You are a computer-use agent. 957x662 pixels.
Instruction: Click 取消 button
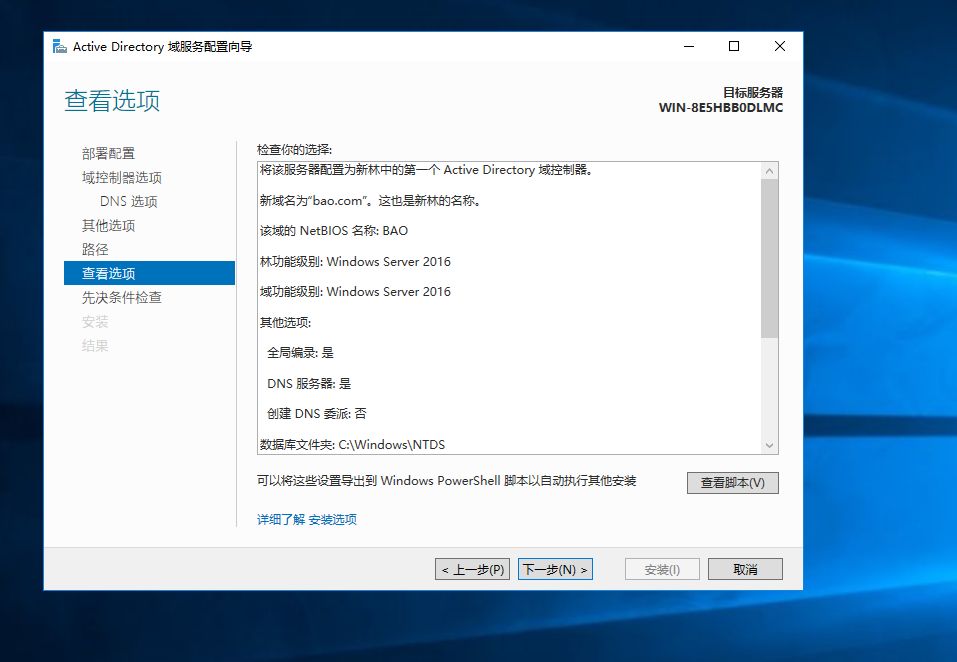(745, 569)
